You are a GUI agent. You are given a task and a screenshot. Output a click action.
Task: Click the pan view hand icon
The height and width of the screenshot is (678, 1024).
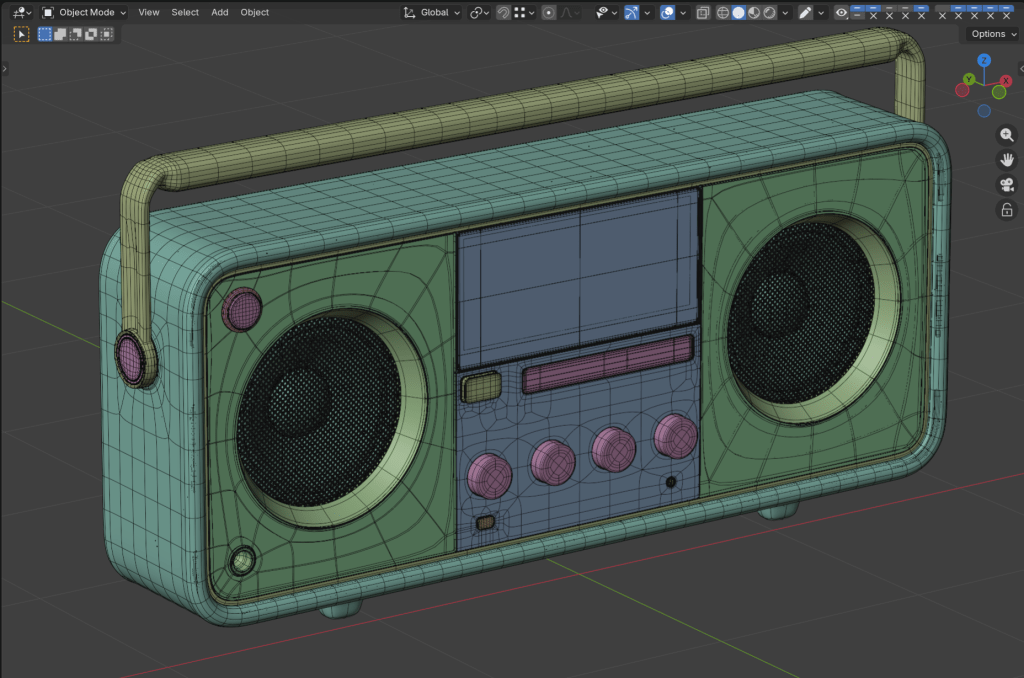coord(1007,160)
